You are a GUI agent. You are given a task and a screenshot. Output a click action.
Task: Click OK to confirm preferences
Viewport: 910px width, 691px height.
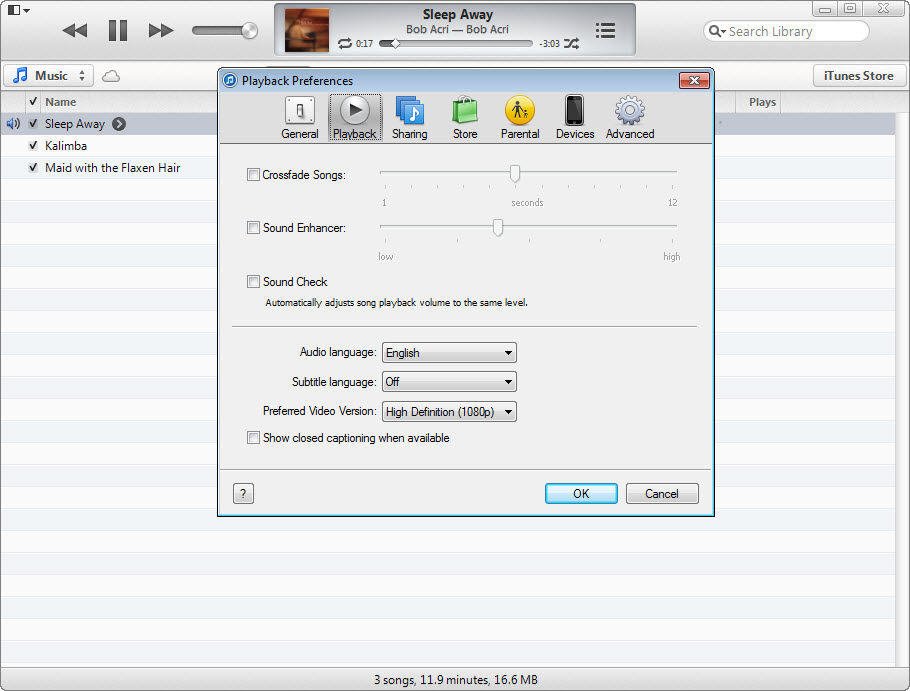coord(581,494)
